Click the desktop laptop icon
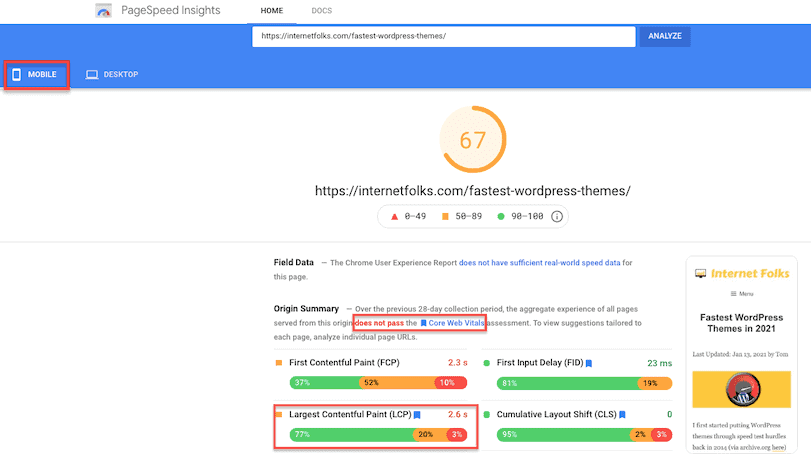This screenshot has height=458, width=811. [92, 74]
